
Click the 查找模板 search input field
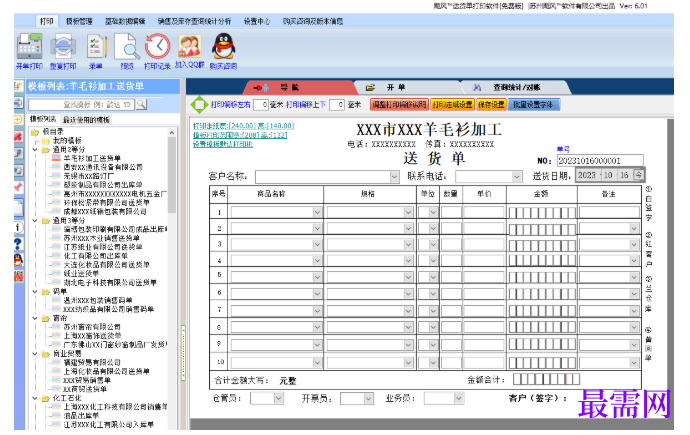click(x=82, y=104)
